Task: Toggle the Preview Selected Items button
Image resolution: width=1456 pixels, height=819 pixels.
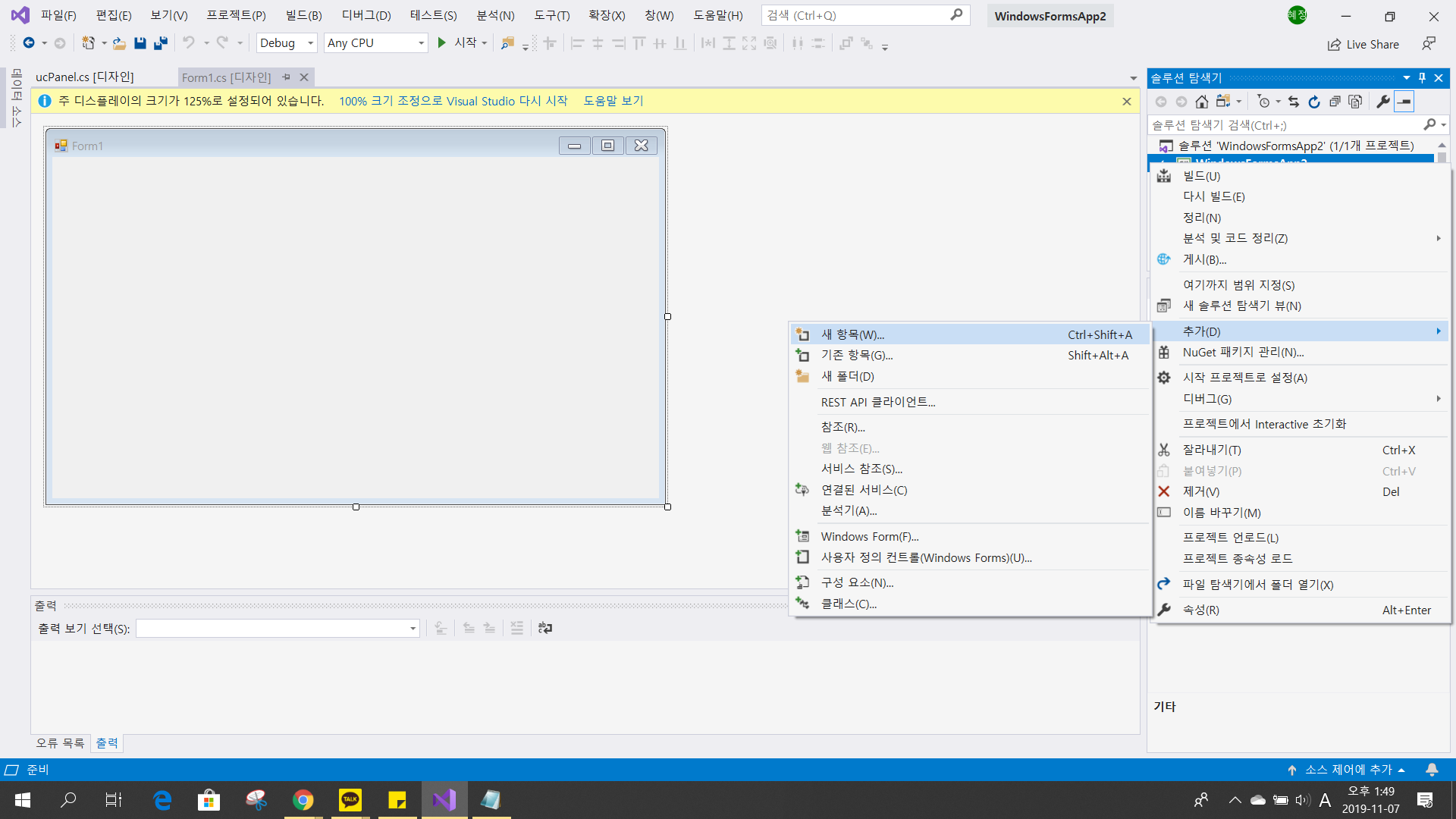Action: [1404, 102]
